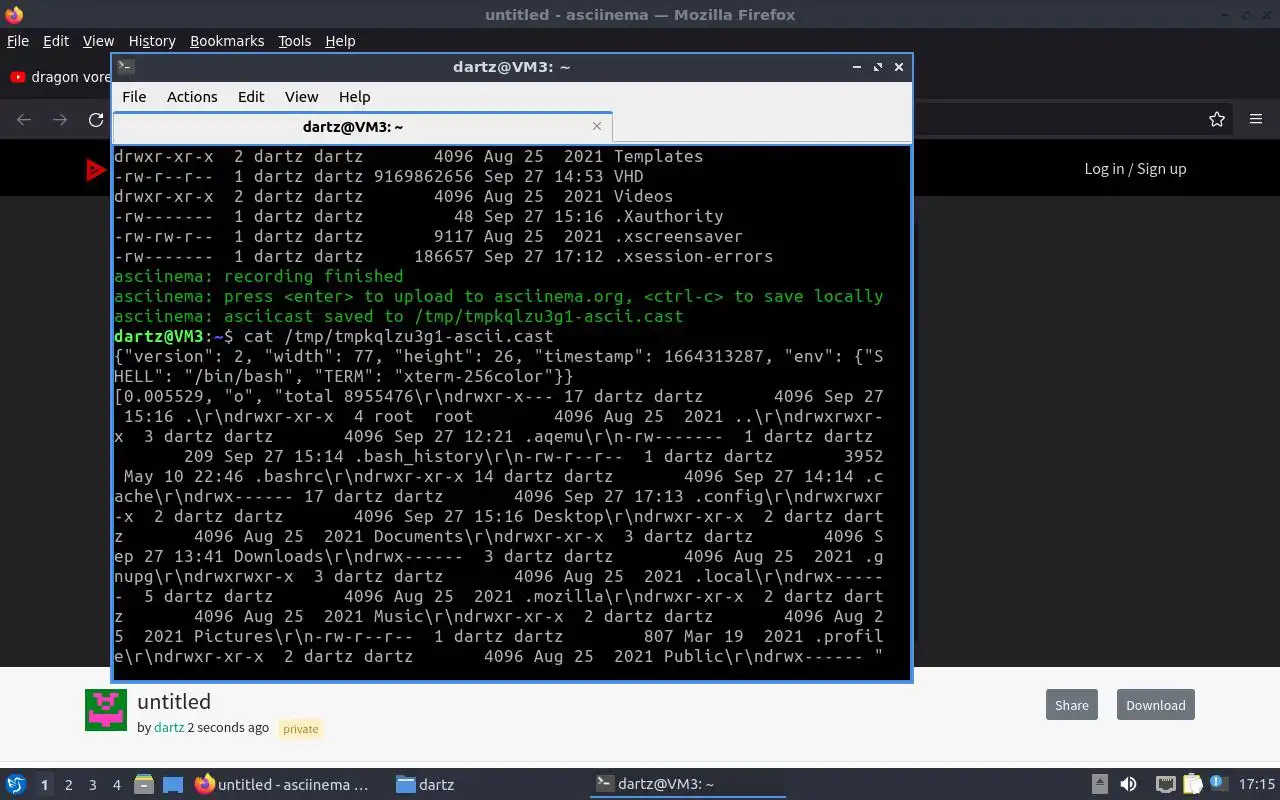The image size is (1280, 800).
Task: Click the .xsession-errors file name
Action: pos(693,256)
